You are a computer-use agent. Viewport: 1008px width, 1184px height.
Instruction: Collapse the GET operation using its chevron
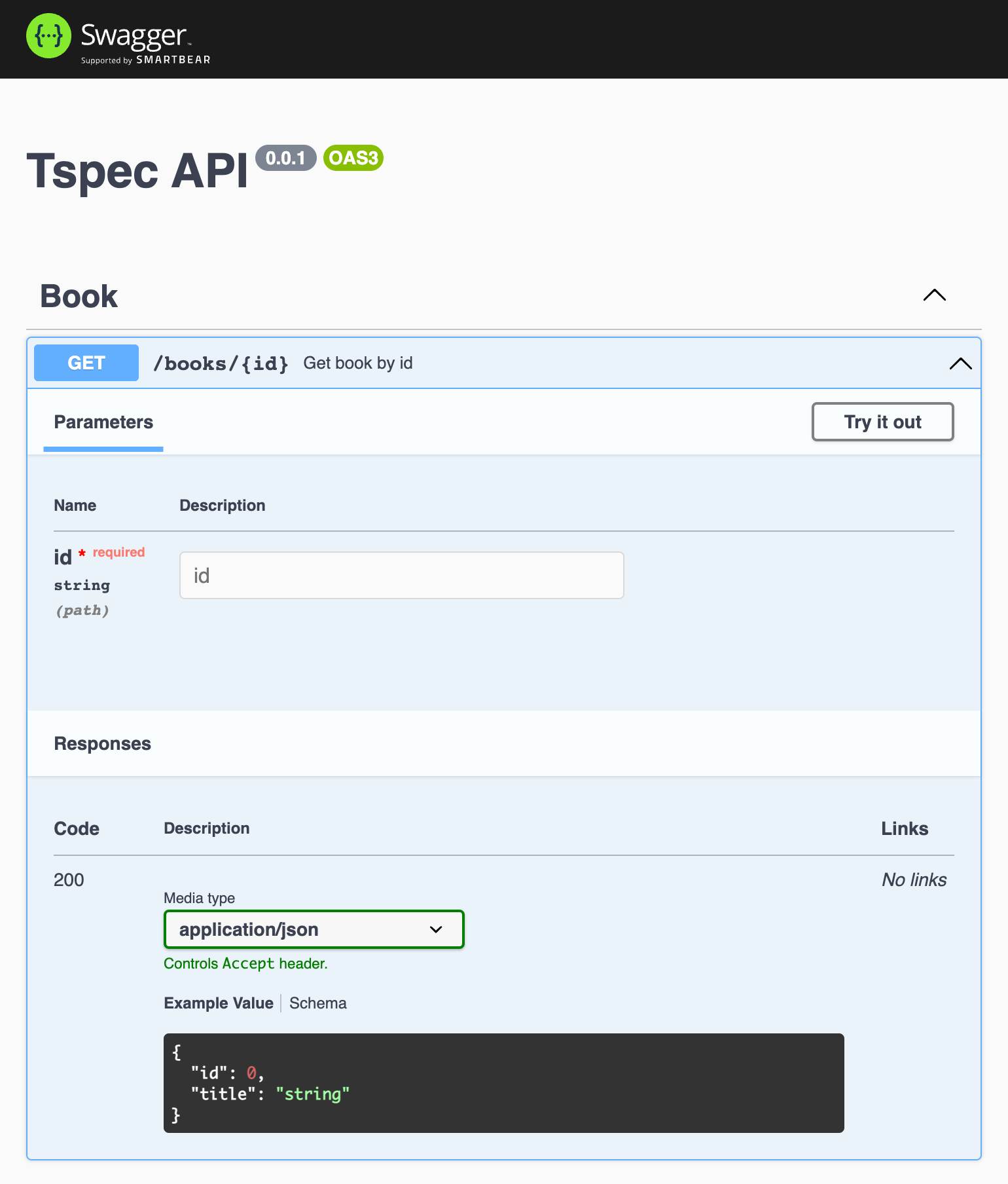point(960,363)
